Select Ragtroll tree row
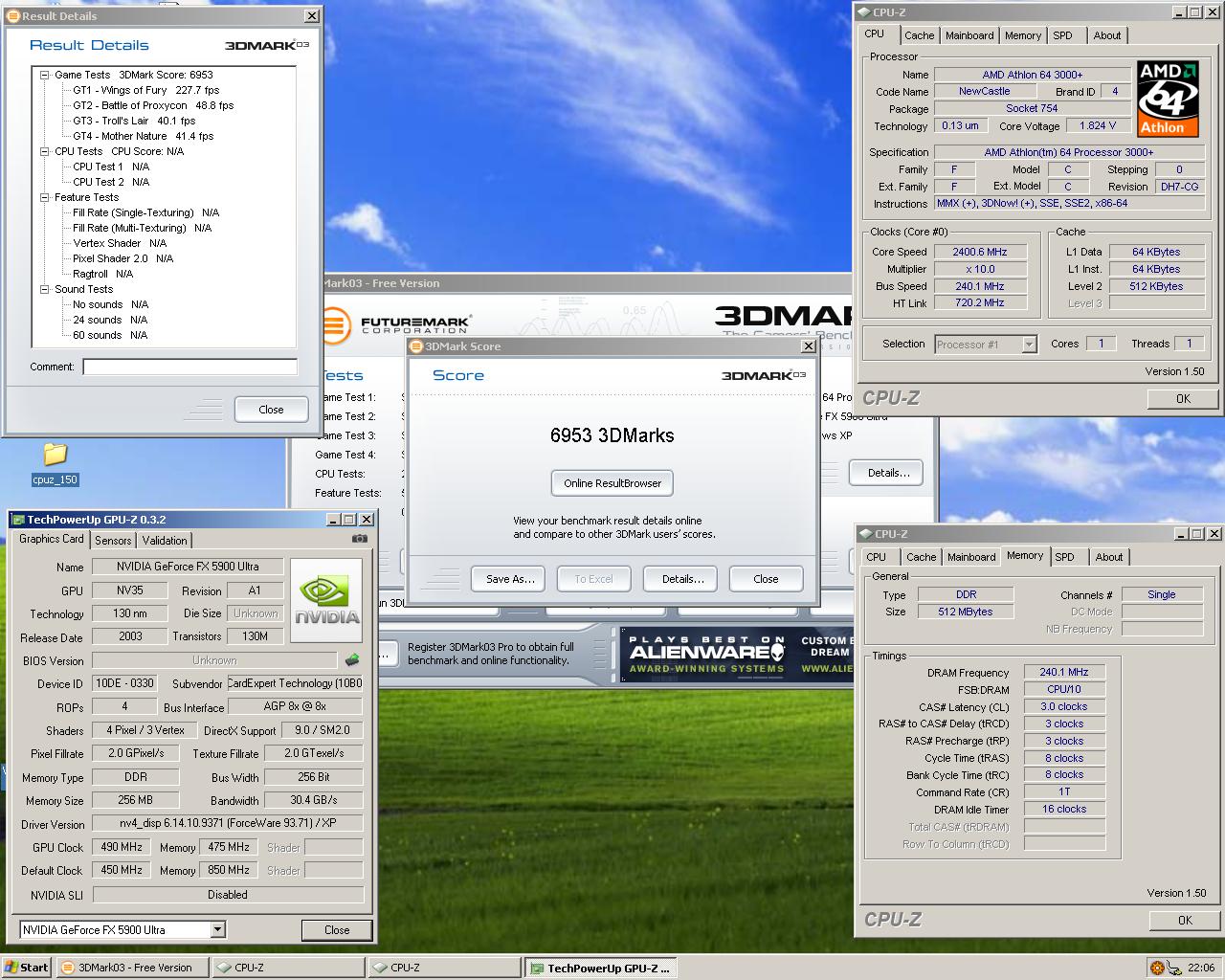Image resolution: width=1225 pixels, height=980 pixels. tap(103, 274)
